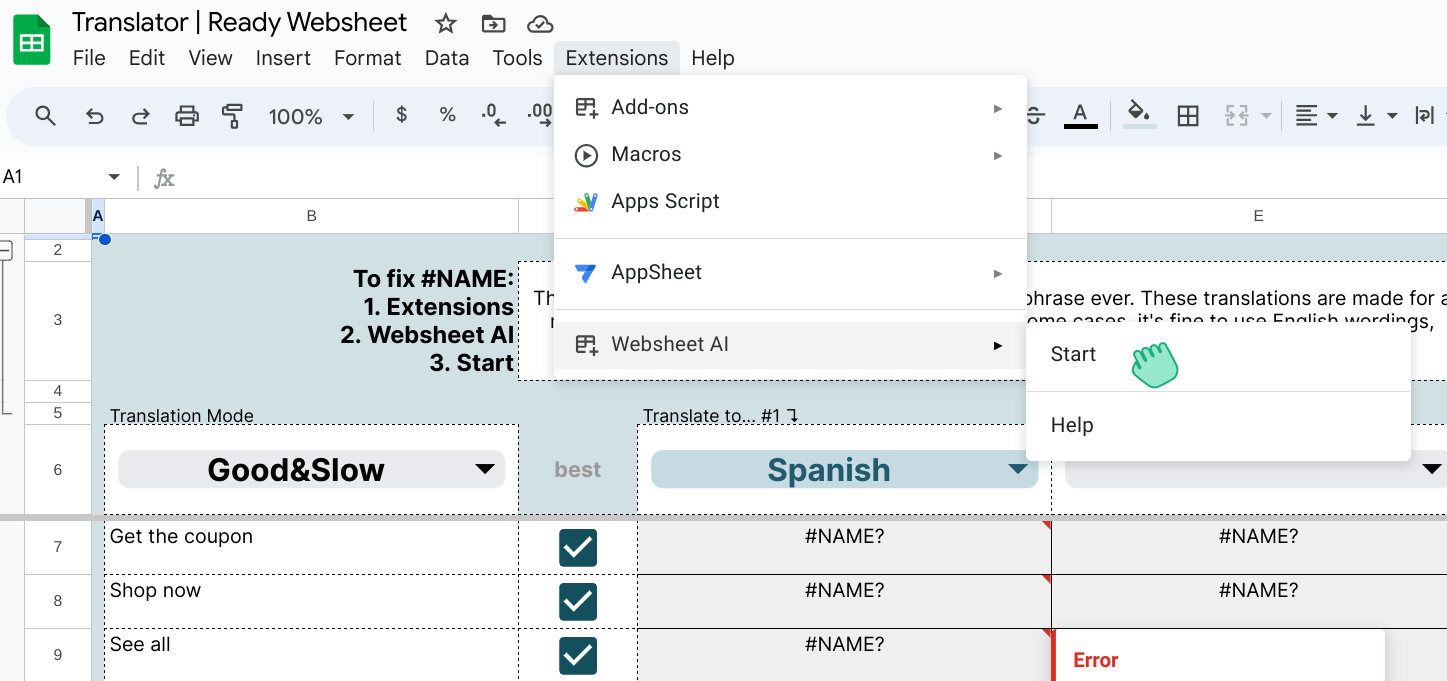
Task: Open the second language dropdown arrow
Action: point(1432,469)
